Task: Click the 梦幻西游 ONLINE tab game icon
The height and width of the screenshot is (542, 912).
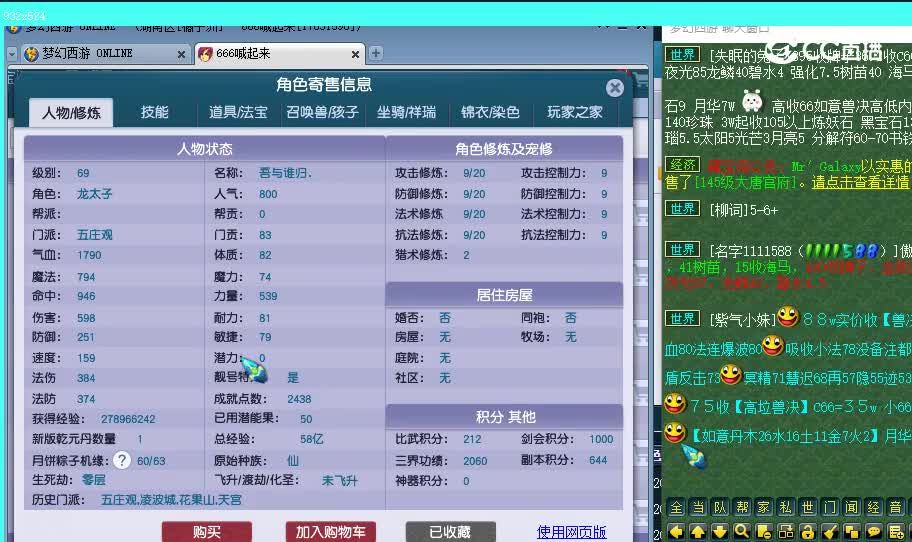Action: (31, 54)
